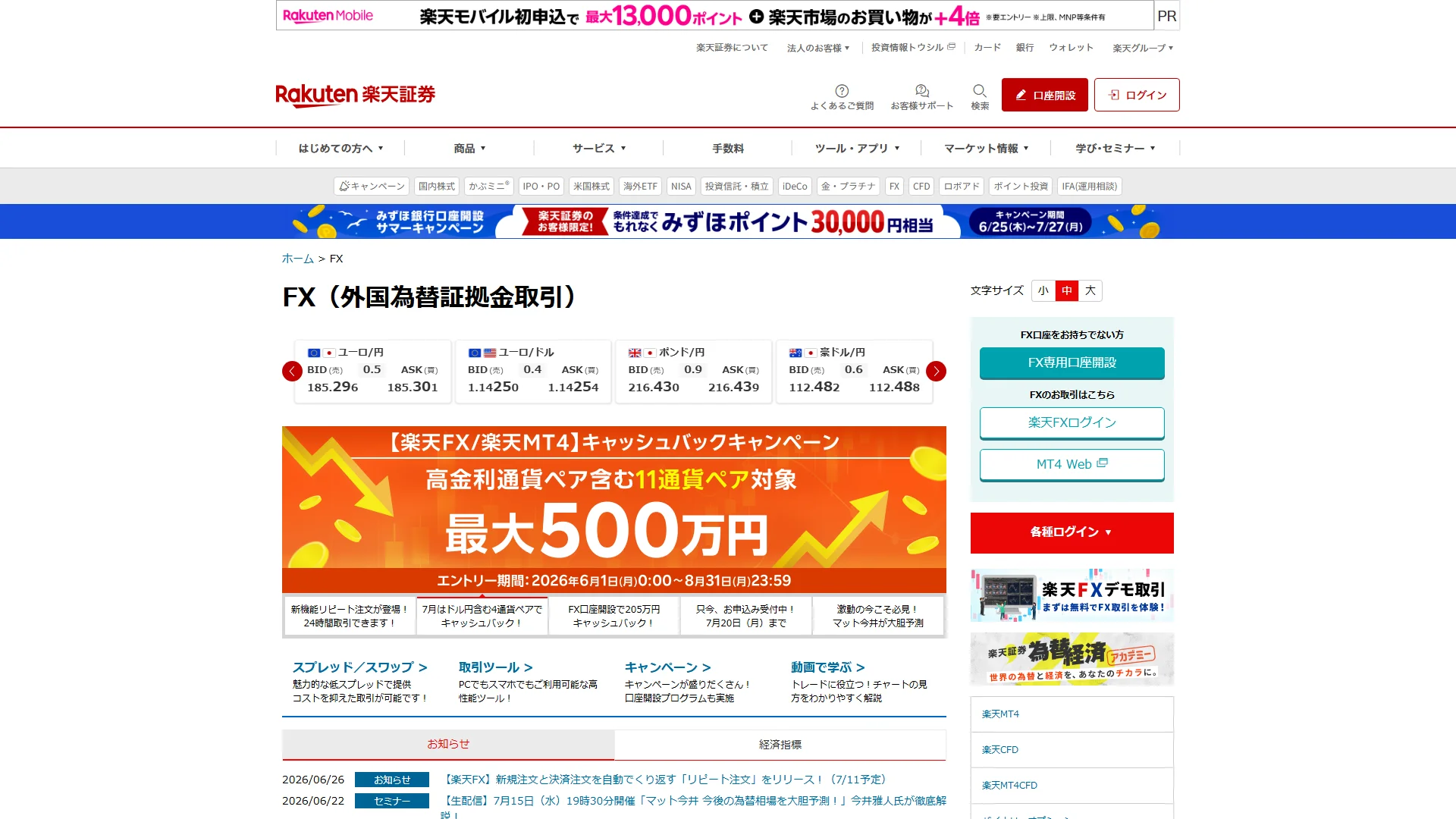The height and width of the screenshot is (819, 1456).
Task: Expand the マーケット情報 menu
Action: [x=986, y=149]
